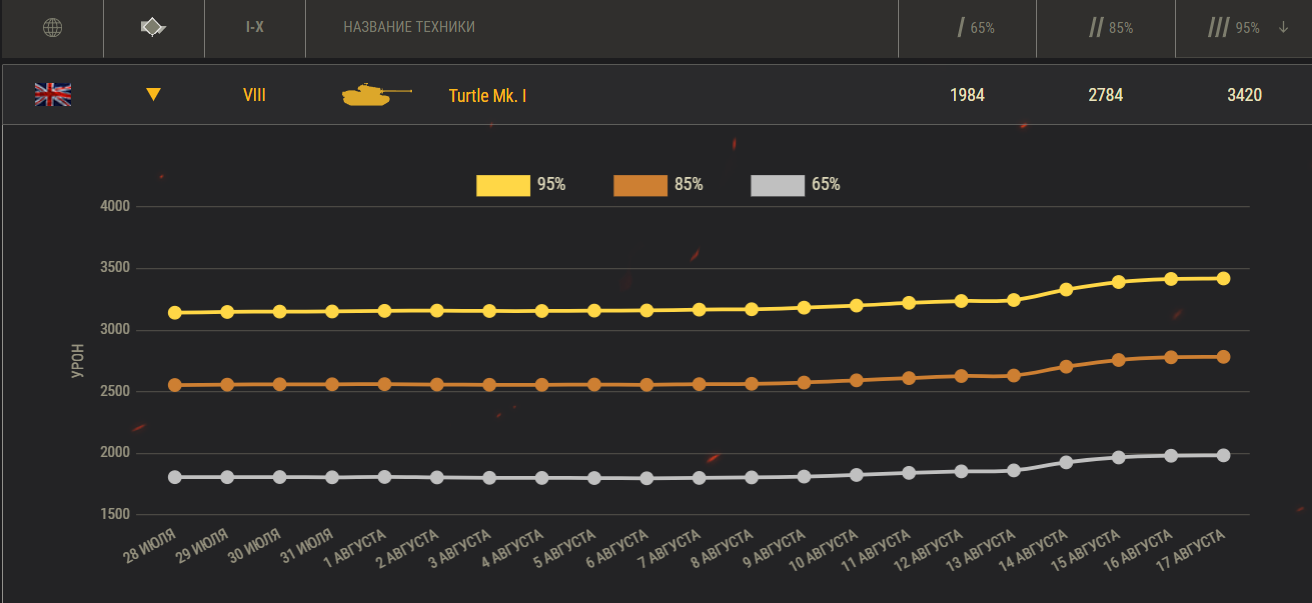Click the down arrow sort indicator
Image resolution: width=1312 pixels, height=603 pixels.
[1283, 28]
